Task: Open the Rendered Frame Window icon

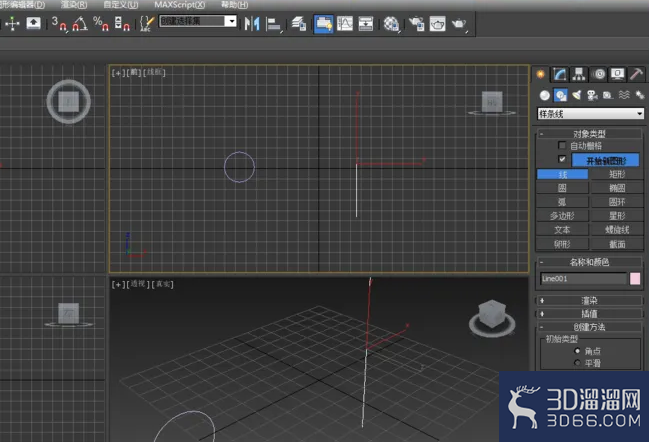Action: pyautogui.click(x=437, y=24)
